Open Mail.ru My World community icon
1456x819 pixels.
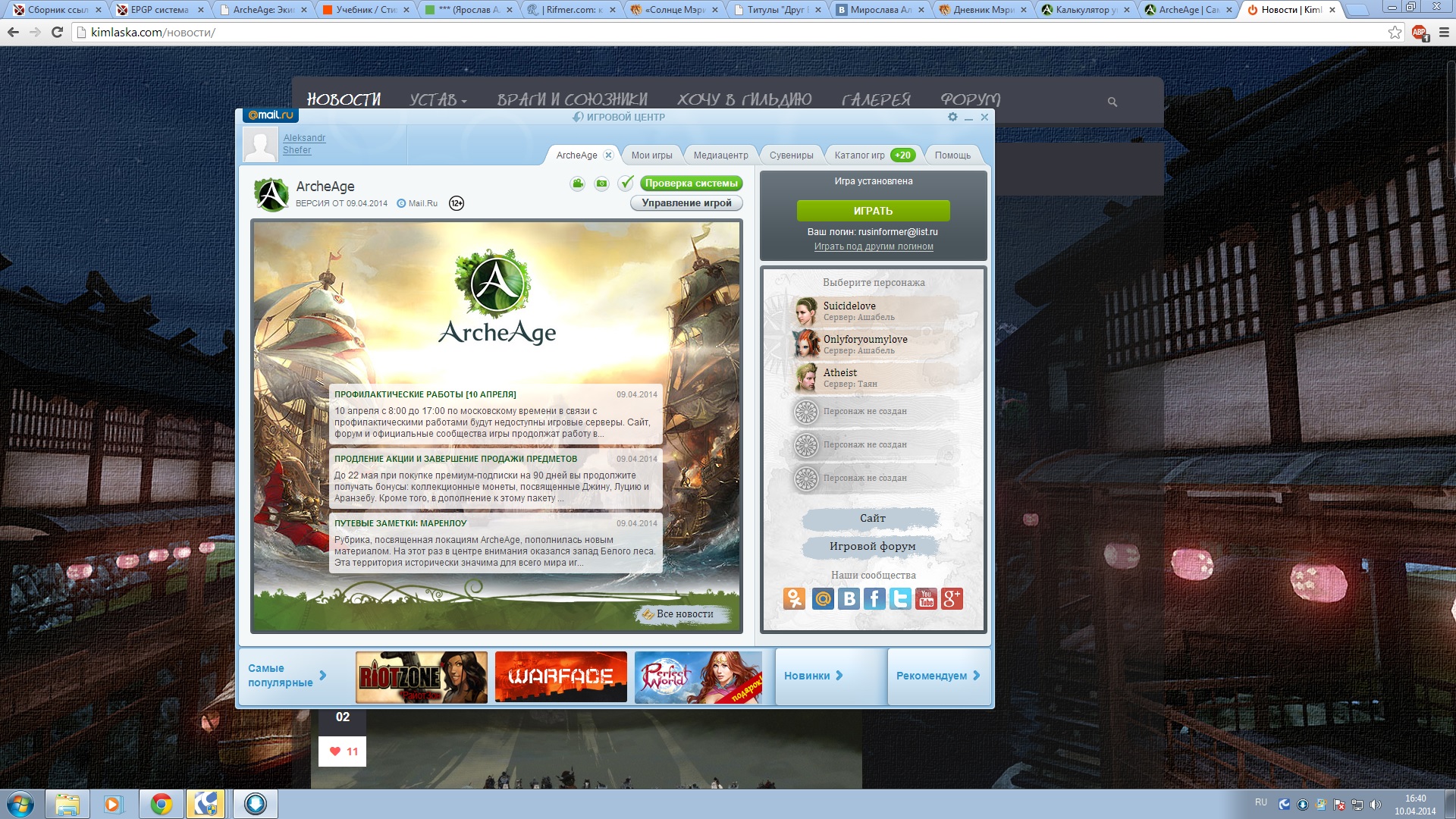click(823, 599)
